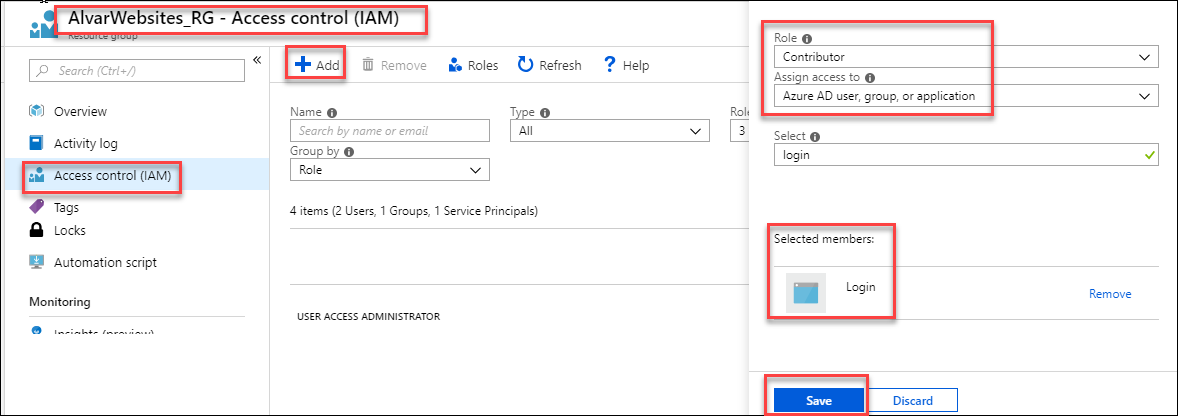Click the Type info icon
The height and width of the screenshot is (416, 1178).
click(545, 113)
